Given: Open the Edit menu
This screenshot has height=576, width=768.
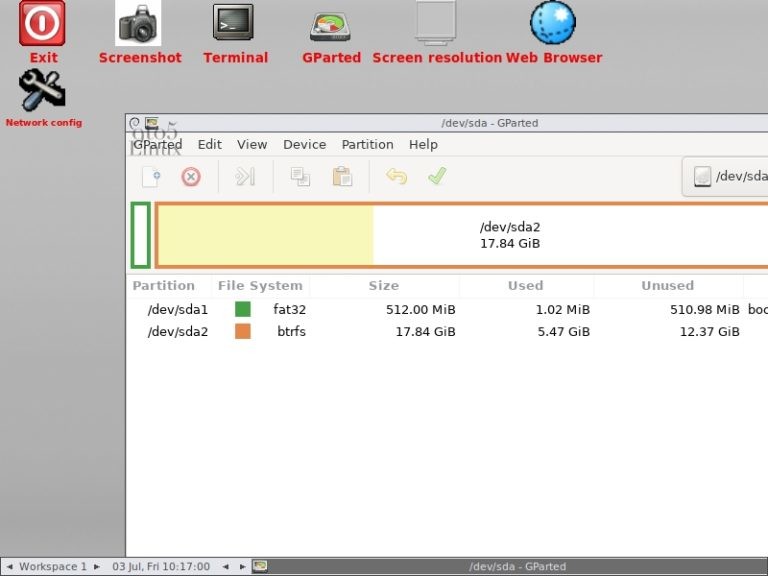Looking at the screenshot, I should [x=210, y=144].
